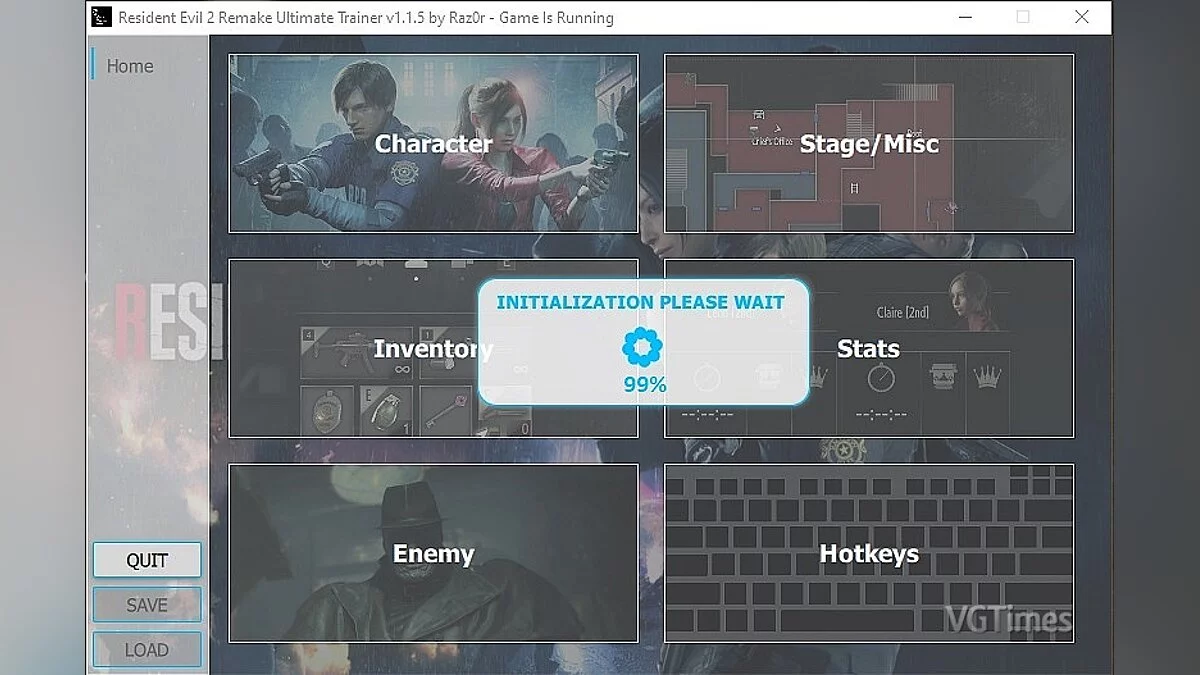The image size is (1200, 675).
Task: Open the Stage/Misc tile
Action: pyautogui.click(x=869, y=143)
